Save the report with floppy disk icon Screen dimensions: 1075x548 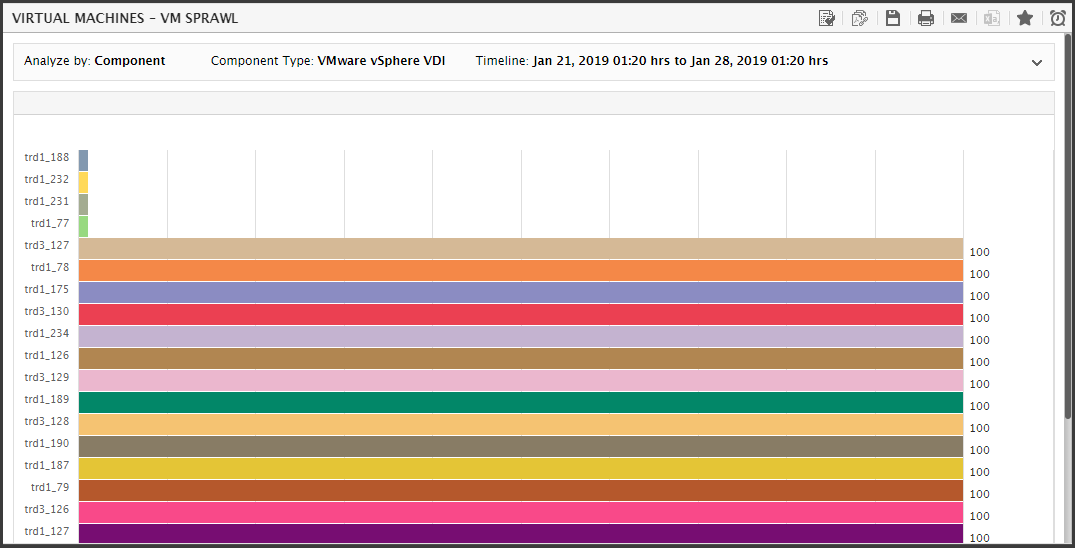[892, 18]
